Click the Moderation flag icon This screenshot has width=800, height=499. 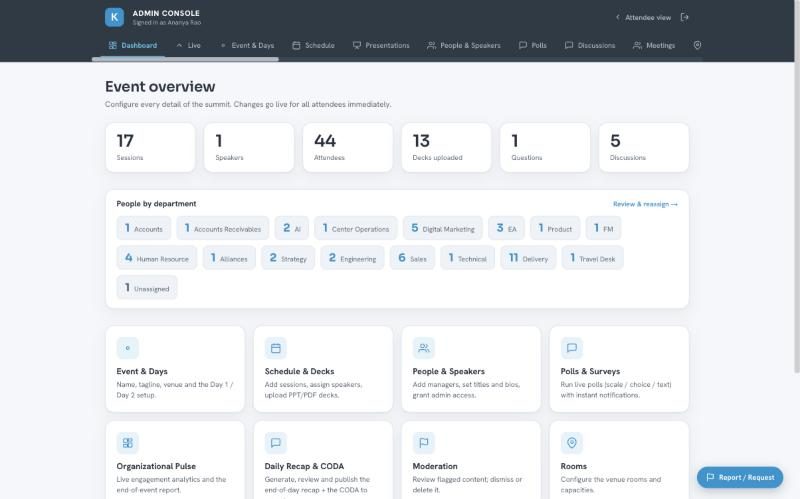tap(423, 443)
